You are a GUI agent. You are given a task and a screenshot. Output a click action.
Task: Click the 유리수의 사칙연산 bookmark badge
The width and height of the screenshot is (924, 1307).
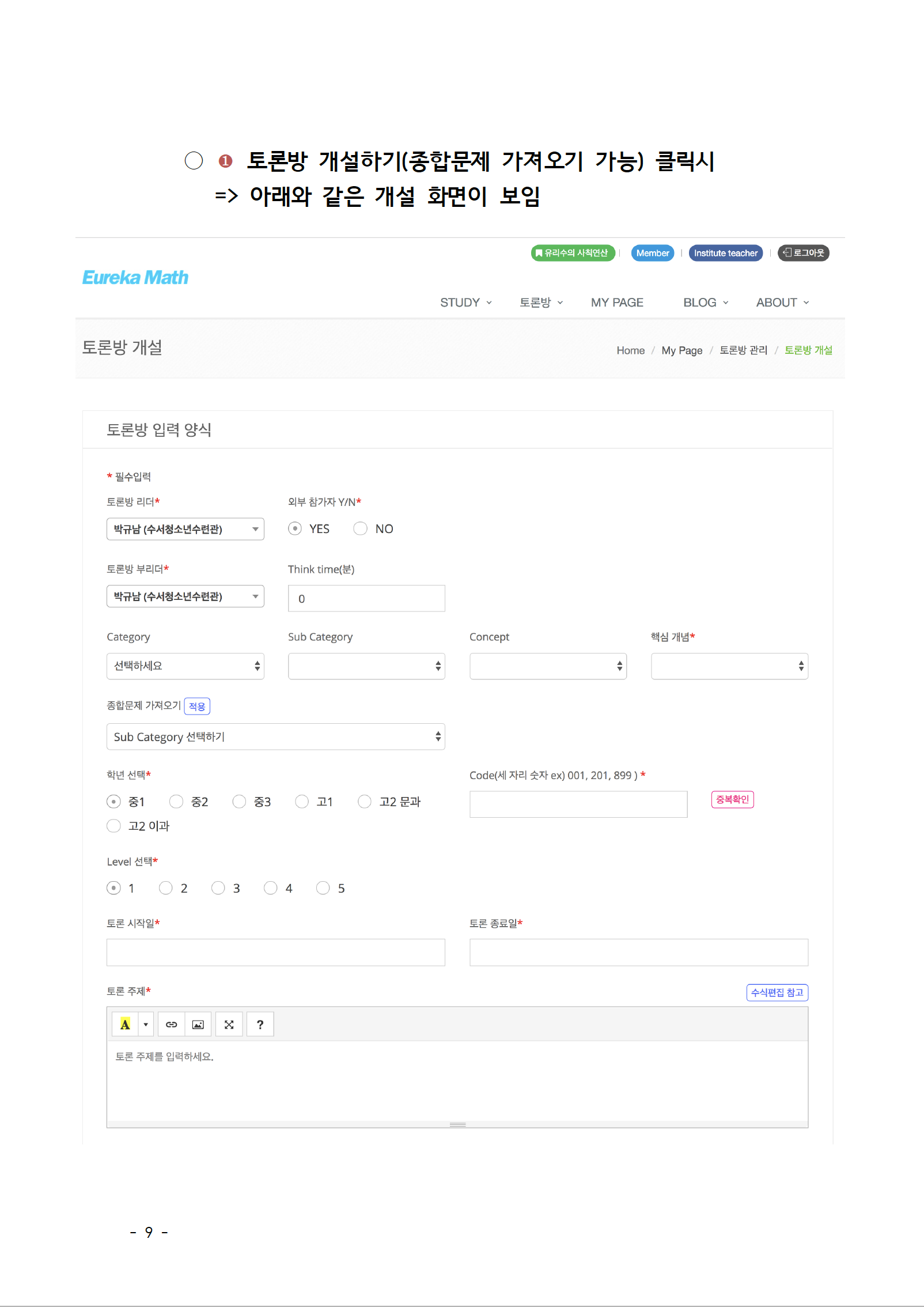pyautogui.click(x=573, y=253)
